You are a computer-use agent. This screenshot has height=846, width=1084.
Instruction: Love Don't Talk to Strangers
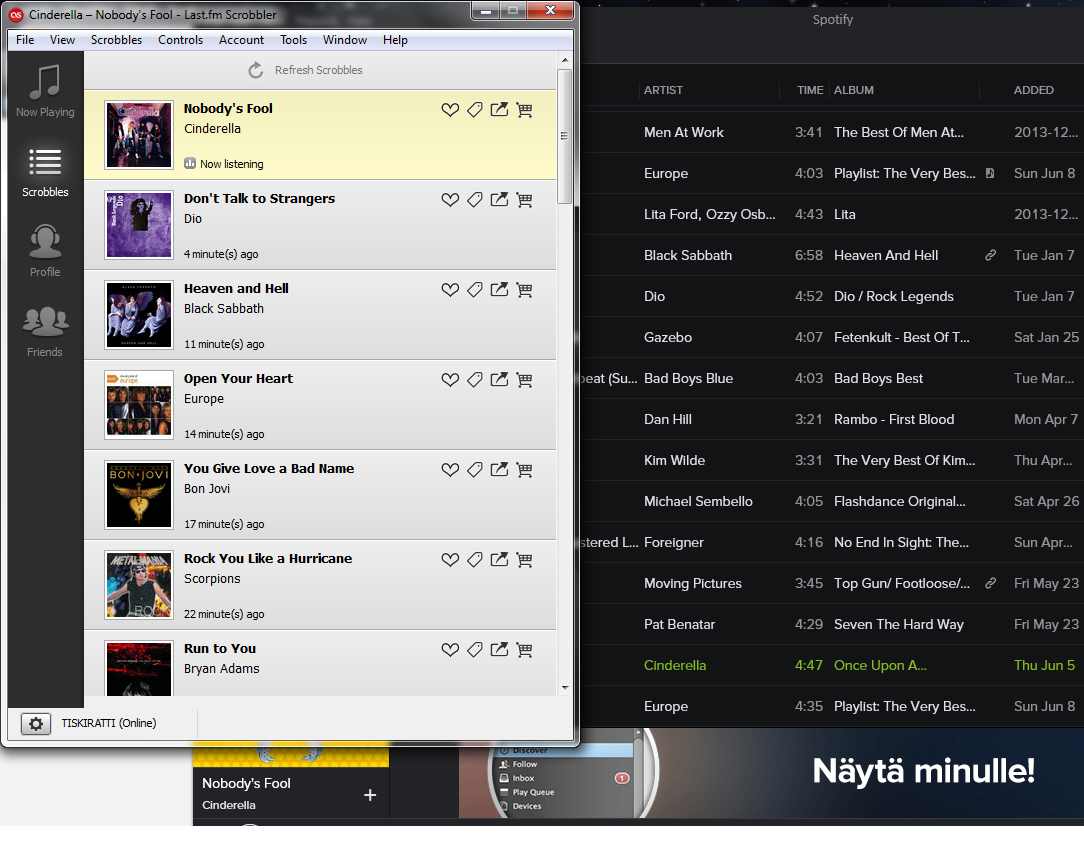coord(450,199)
